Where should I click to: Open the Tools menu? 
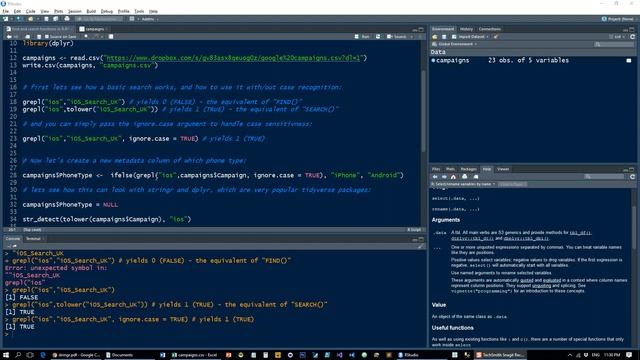click(x=139, y=11)
